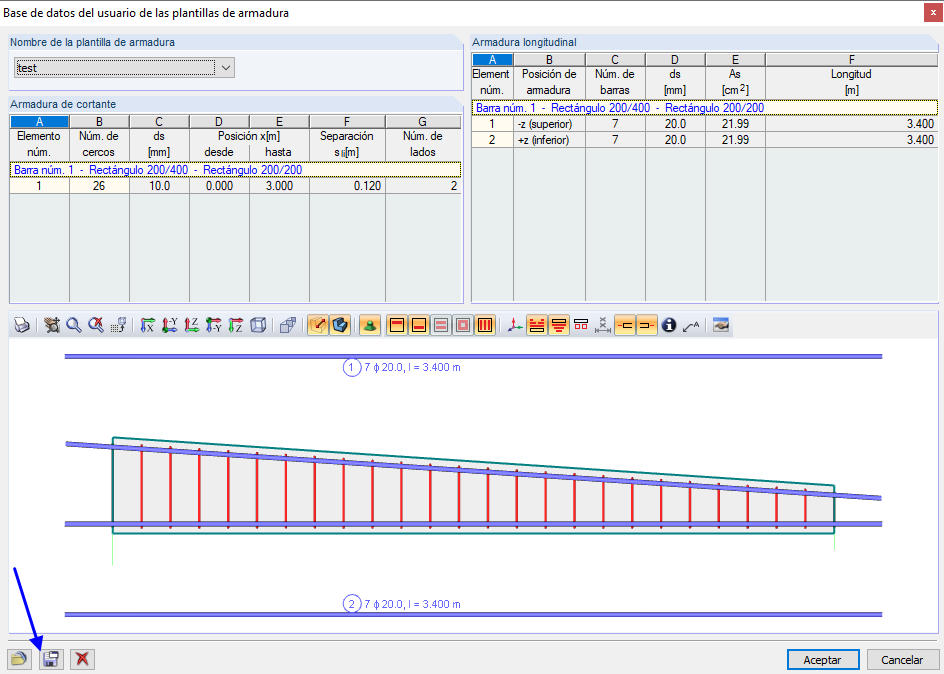Click 'Barra núm. 1' row in shear table
Image resolution: width=944 pixels, height=674 pixels.
tap(235, 170)
